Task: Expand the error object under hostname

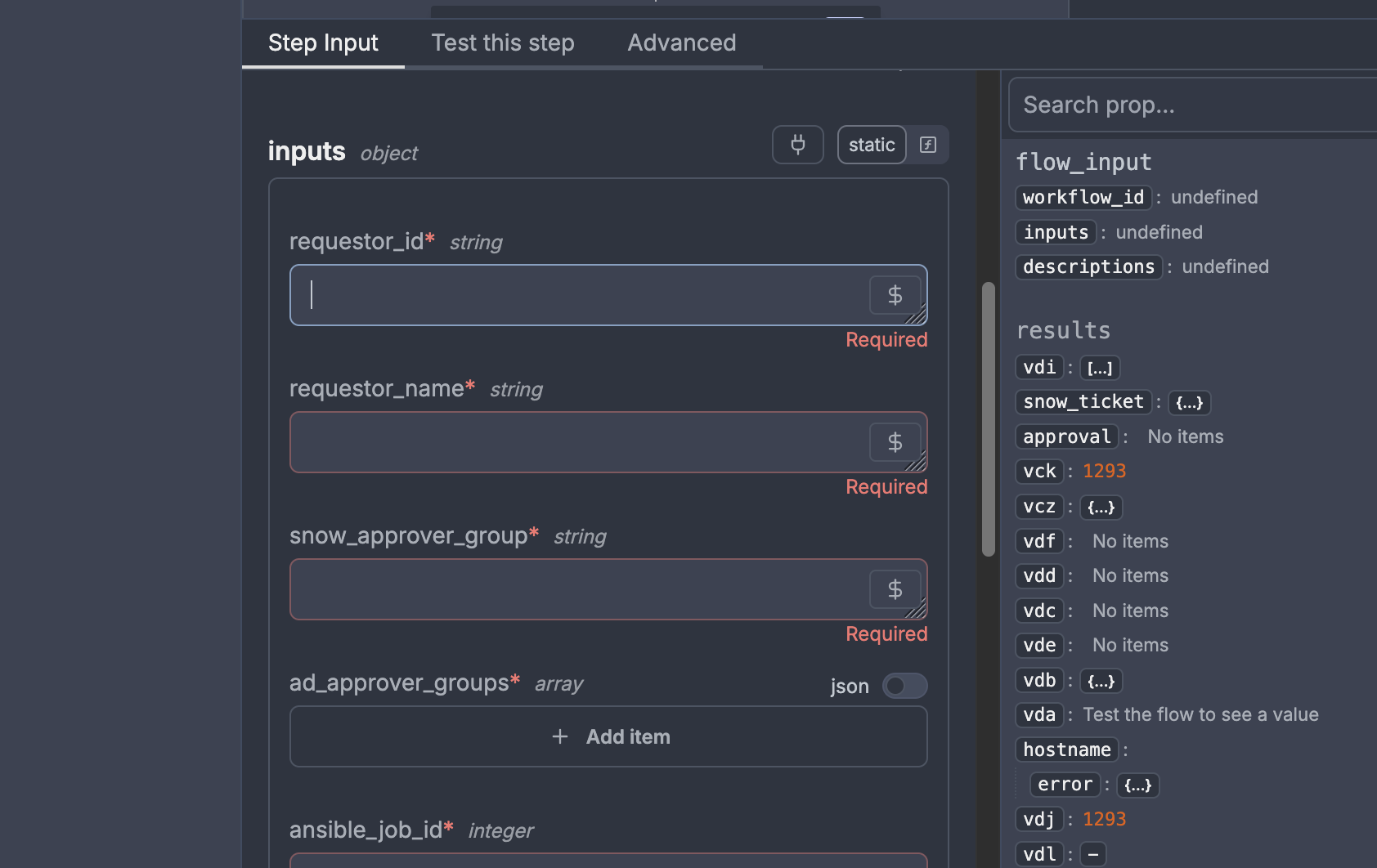Action: pyautogui.click(x=1137, y=785)
